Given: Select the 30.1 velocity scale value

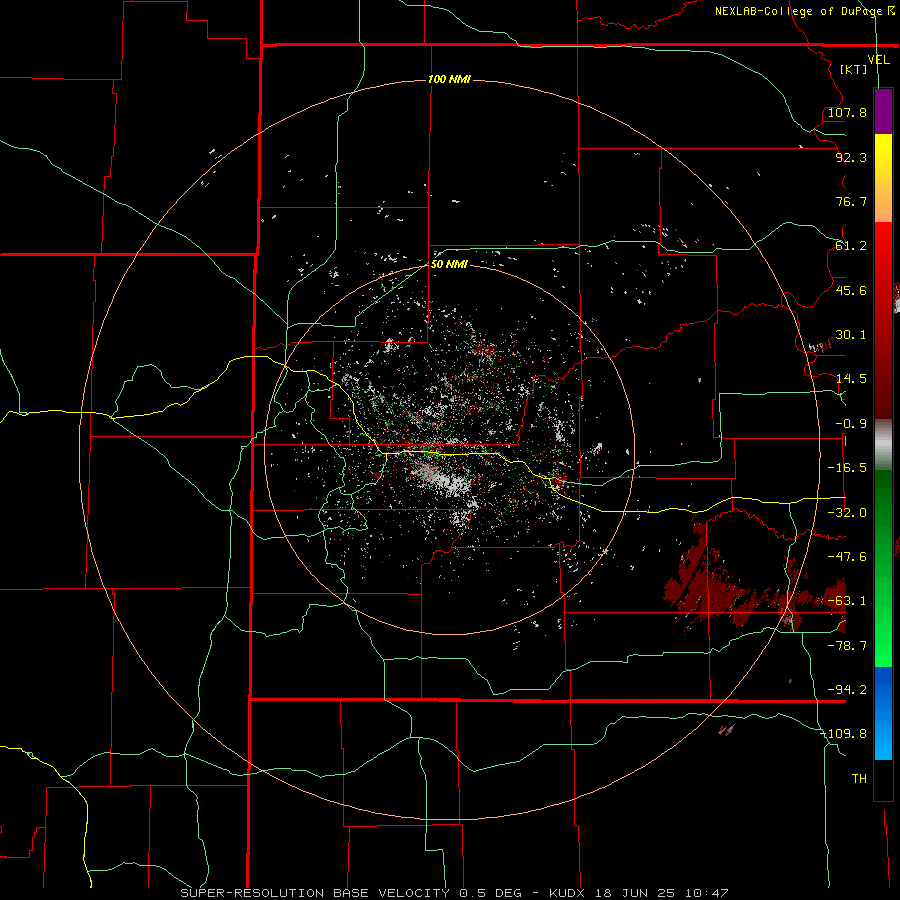Looking at the screenshot, I should (851, 335).
